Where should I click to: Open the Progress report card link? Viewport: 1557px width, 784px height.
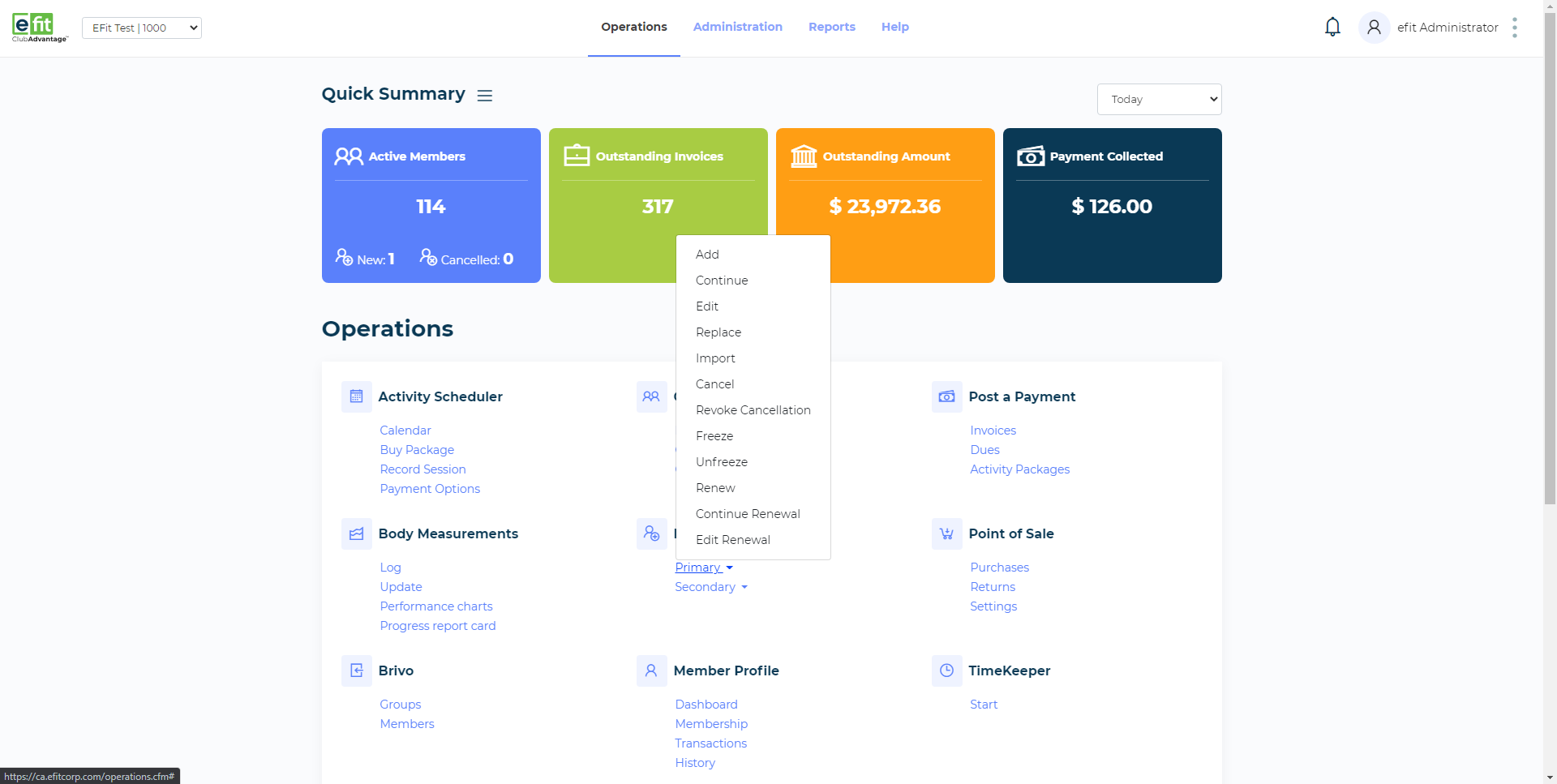point(438,626)
